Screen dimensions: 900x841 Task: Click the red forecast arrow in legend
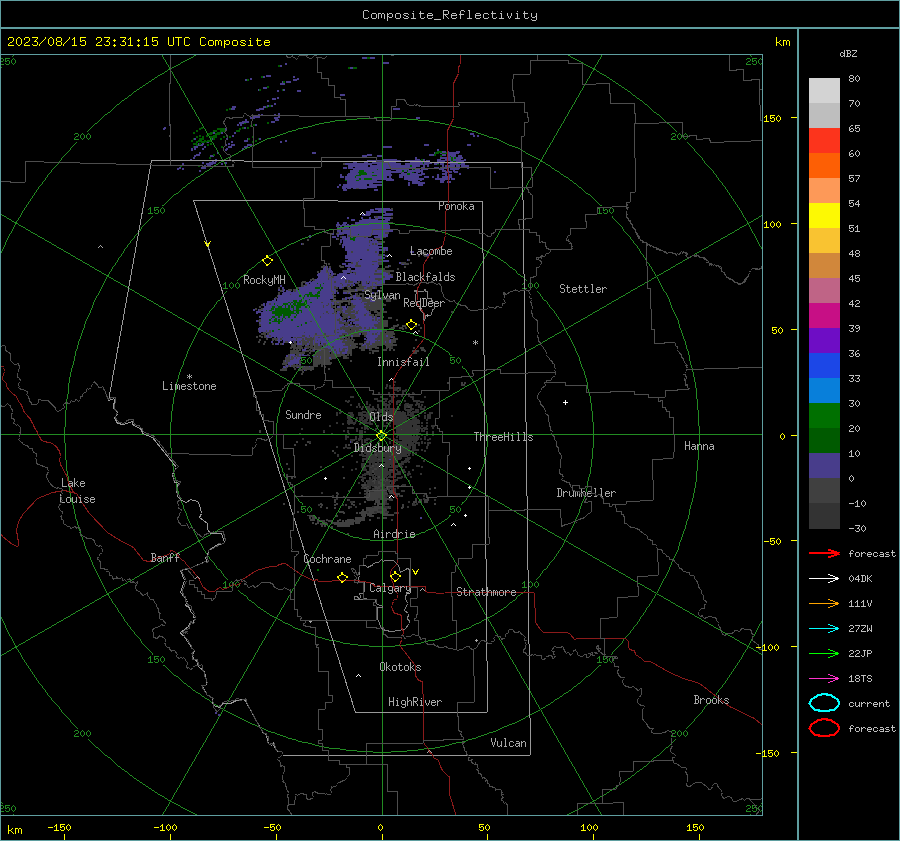click(824, 553)
